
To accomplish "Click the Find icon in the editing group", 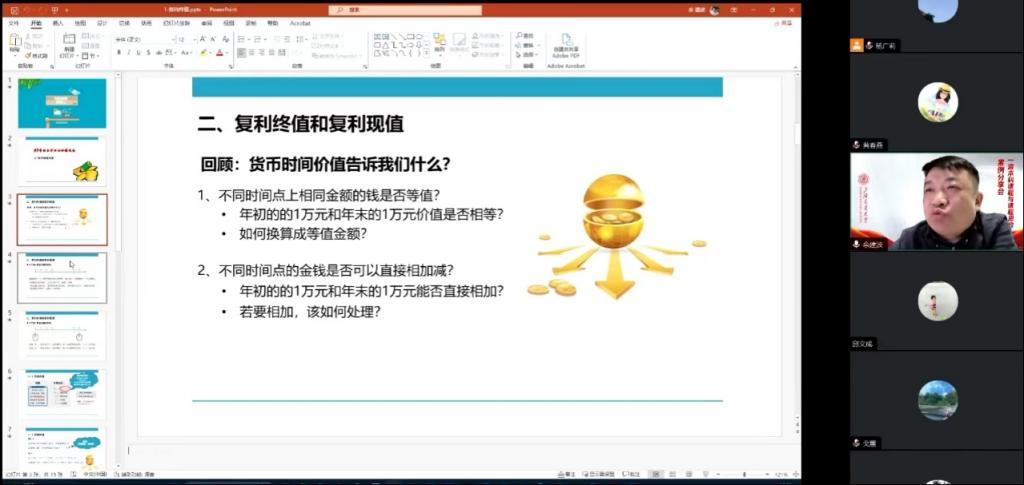I will 526,36.
